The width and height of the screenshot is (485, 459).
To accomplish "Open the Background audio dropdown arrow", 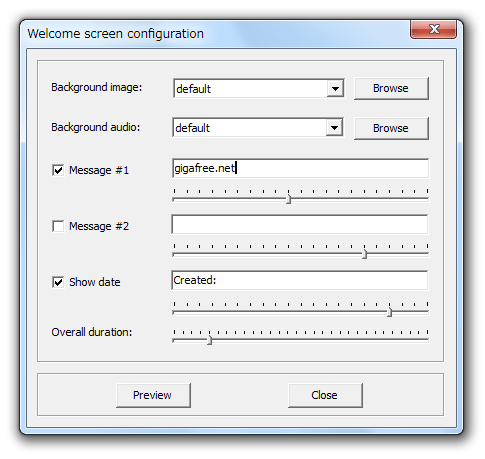I will [x=334, y=128].
